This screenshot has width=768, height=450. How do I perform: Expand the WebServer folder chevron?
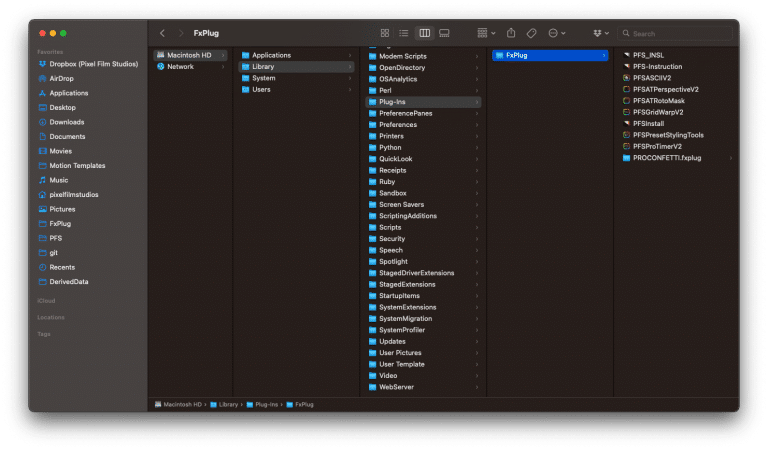[477, 387]
